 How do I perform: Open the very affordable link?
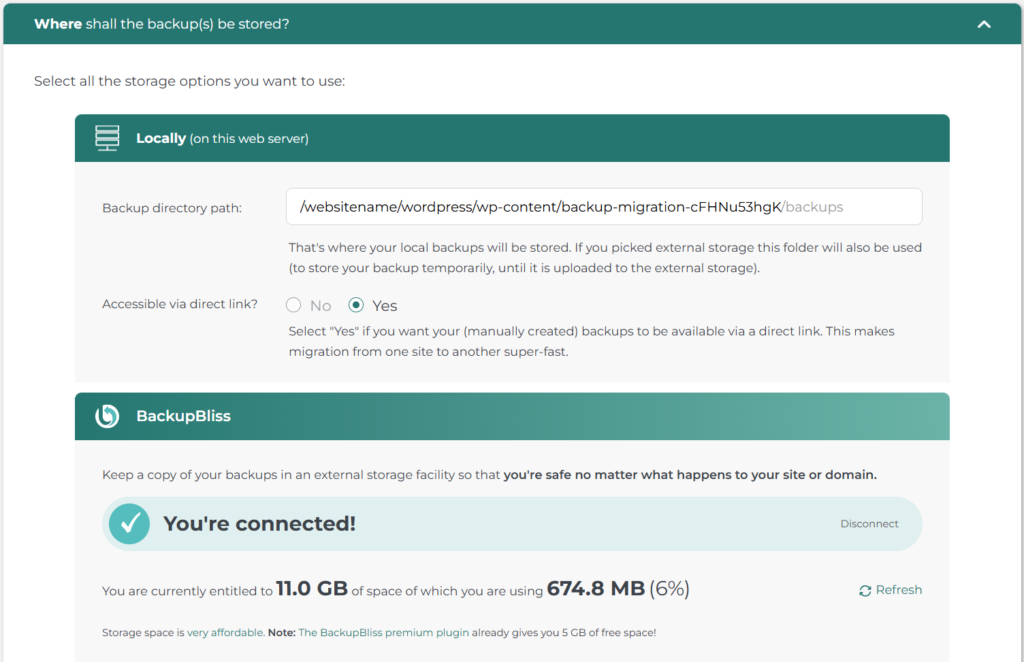(225, 633)
